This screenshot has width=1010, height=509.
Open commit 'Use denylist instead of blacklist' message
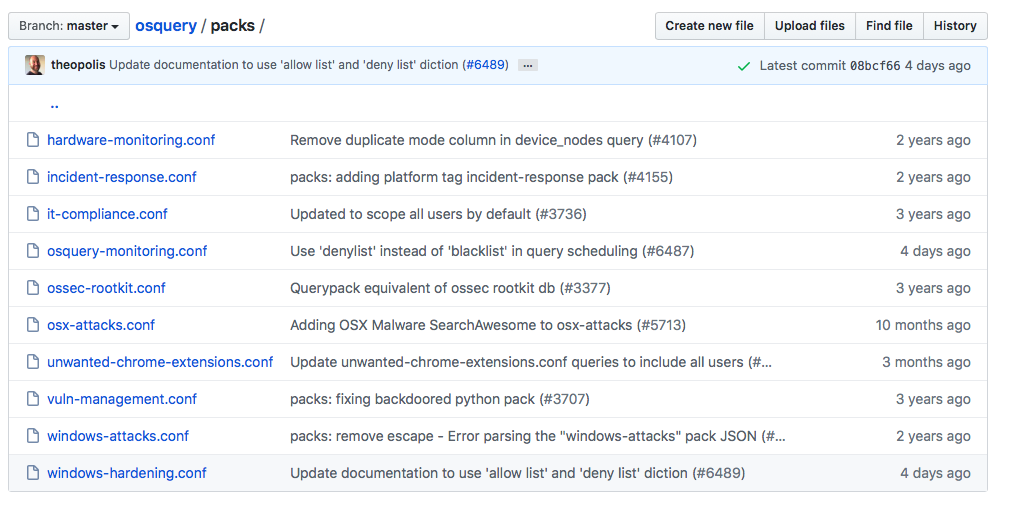tap(492, 251)
